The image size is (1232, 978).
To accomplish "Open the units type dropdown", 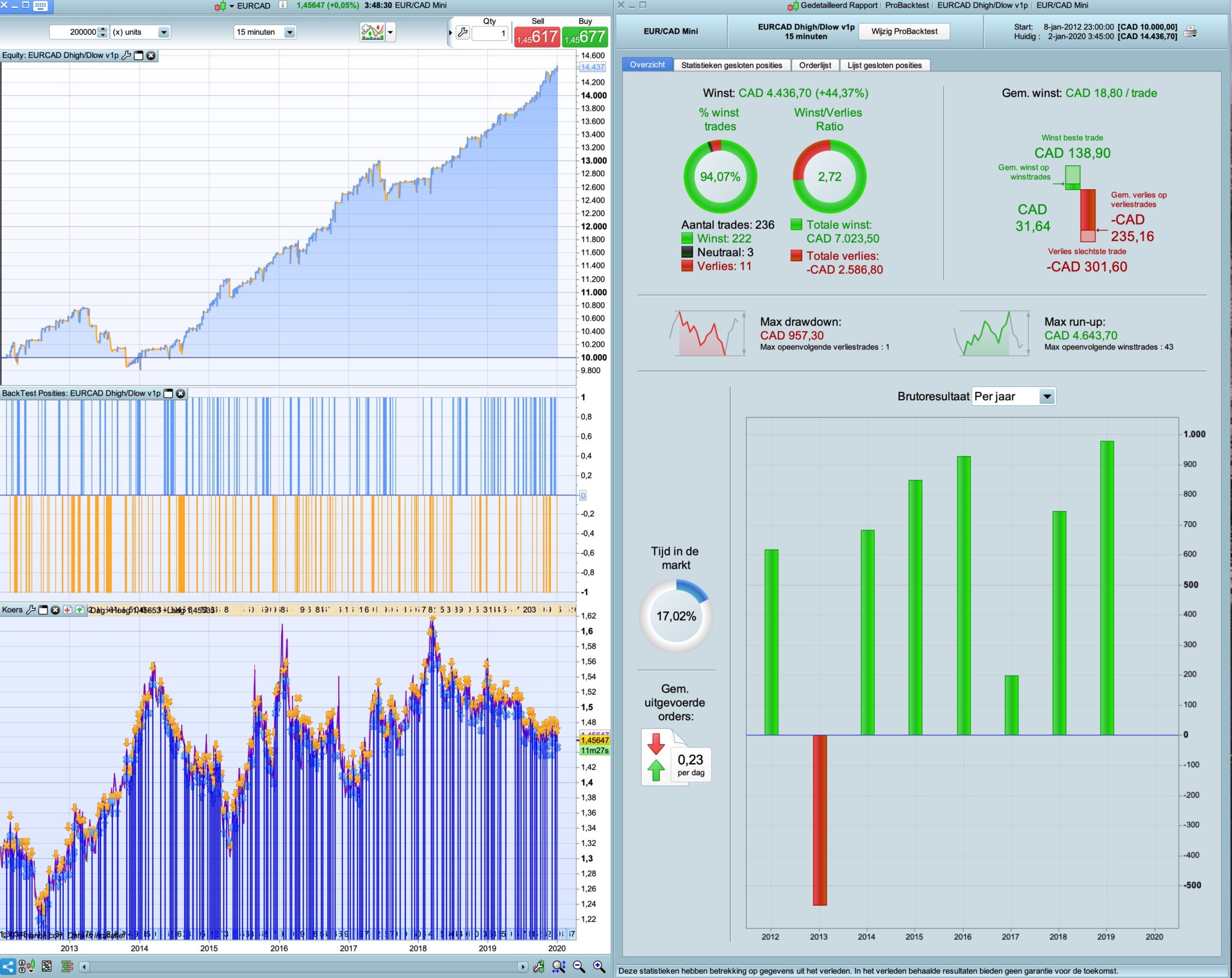I will (x=164, y=32).
